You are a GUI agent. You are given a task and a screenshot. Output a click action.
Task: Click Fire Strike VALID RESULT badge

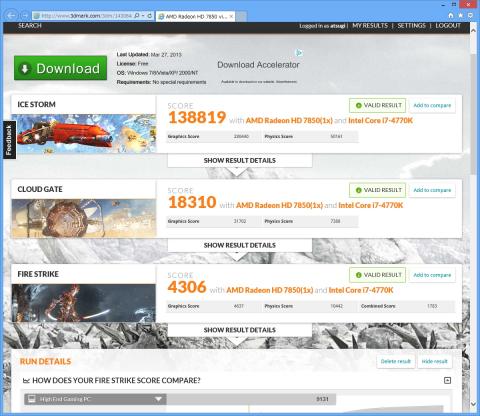(377, 275)
